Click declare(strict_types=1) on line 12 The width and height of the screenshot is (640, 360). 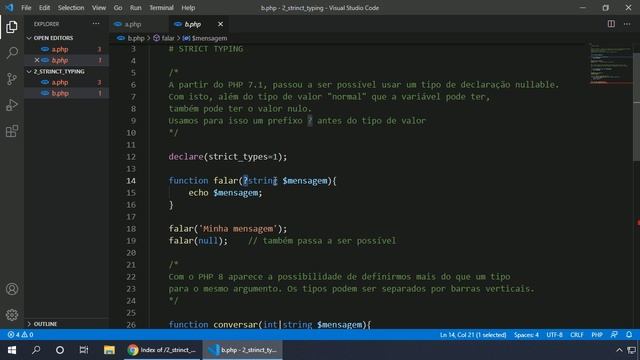click(x=228, y=157)
